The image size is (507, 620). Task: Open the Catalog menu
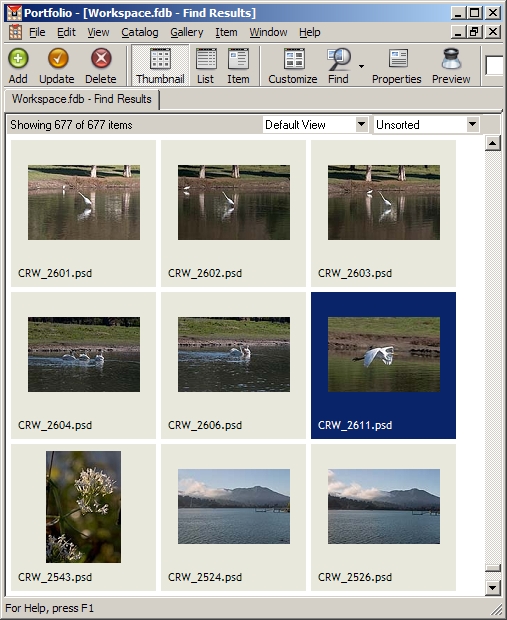click(x=140, y=32)
